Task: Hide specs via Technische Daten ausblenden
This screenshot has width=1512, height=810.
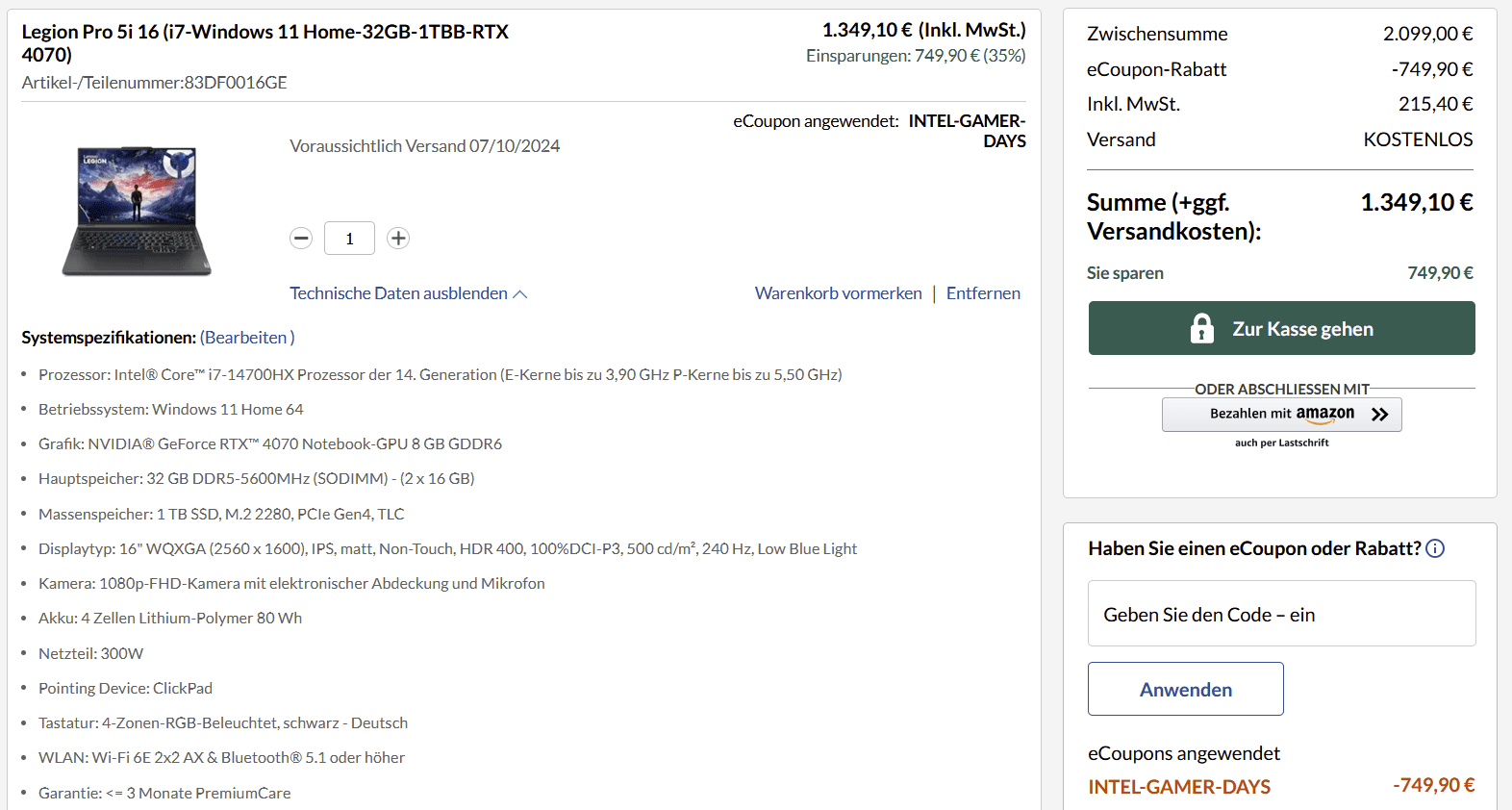Action: [398, 293]
